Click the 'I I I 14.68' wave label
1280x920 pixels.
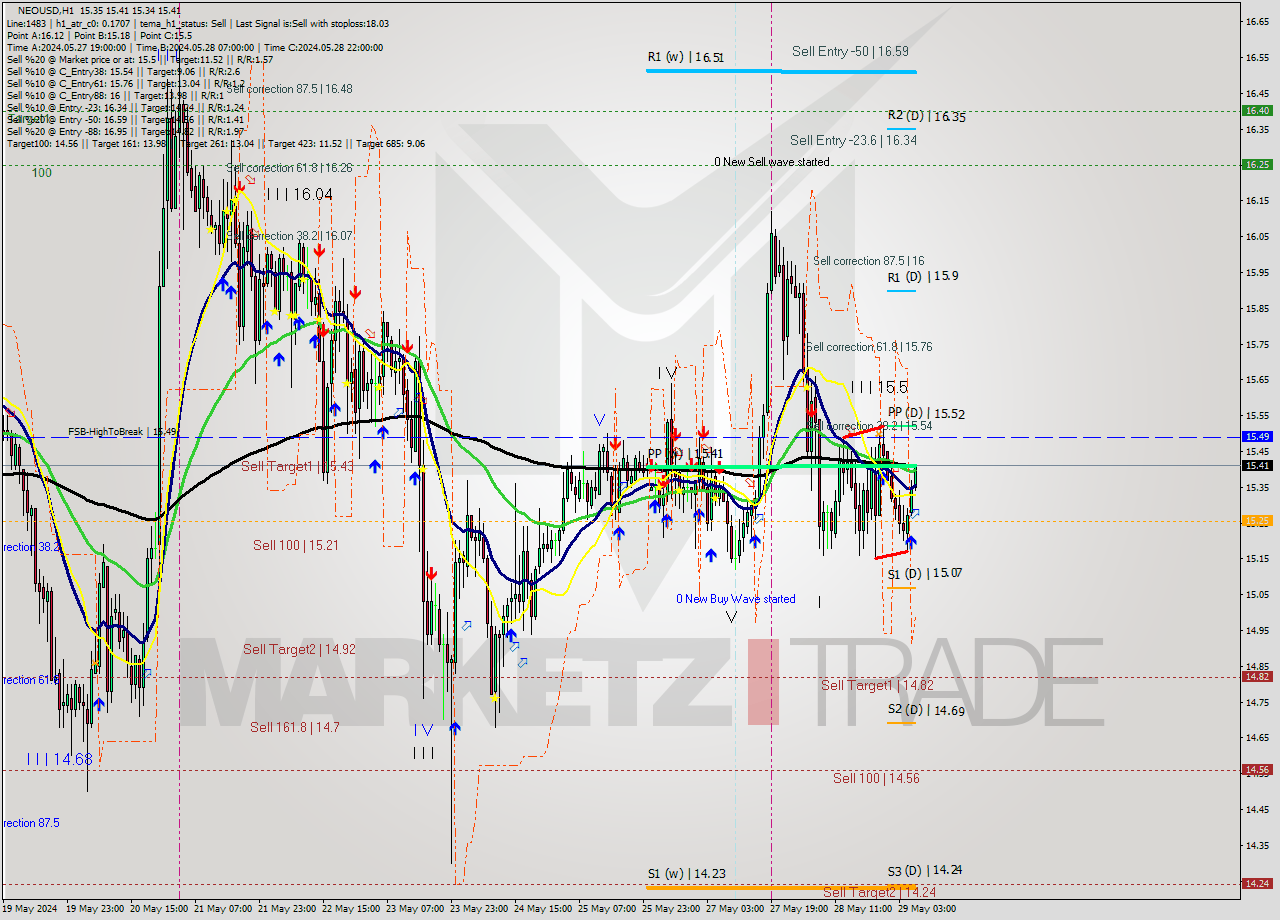[60, 760]
